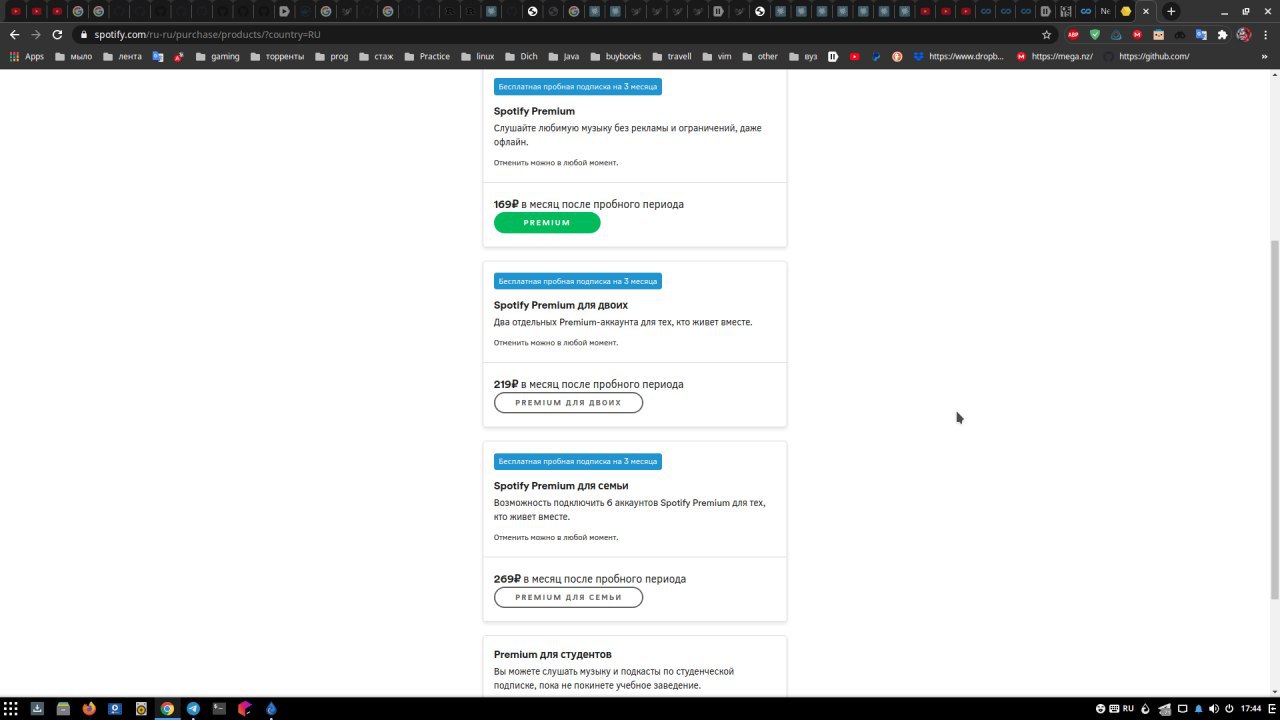
Task: Open the лента bookmarks folder
Action: (x=122, y=57)
